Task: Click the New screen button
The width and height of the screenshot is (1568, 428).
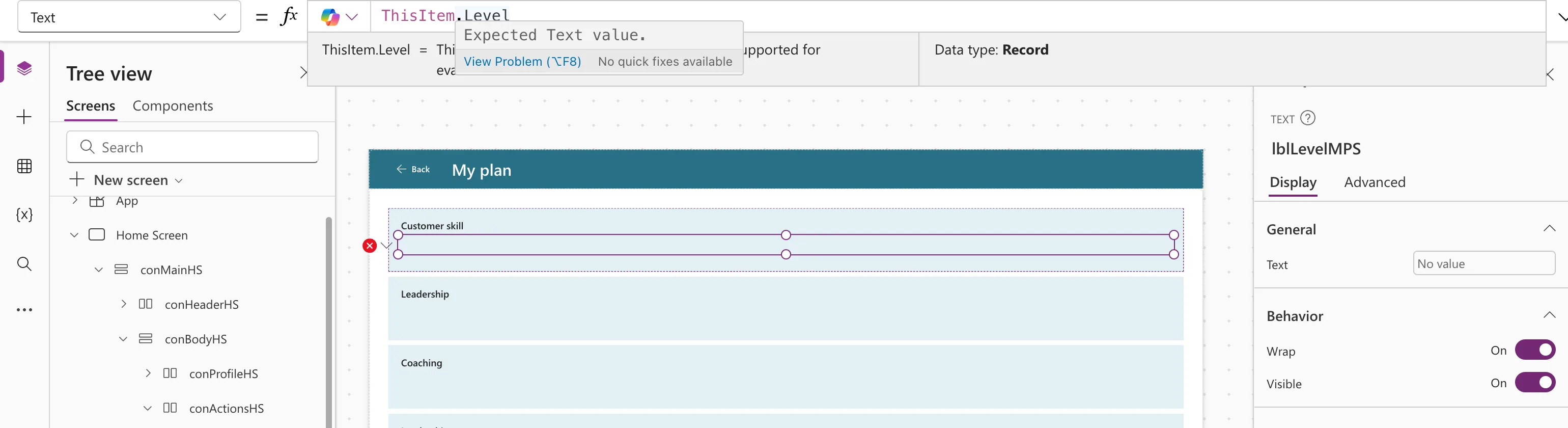Action: tap(127, 180)
